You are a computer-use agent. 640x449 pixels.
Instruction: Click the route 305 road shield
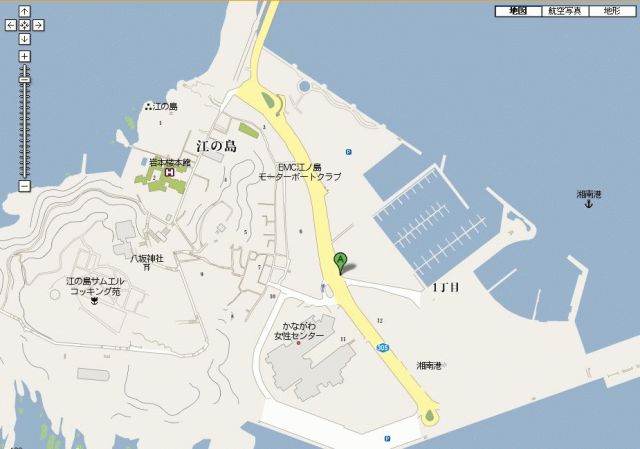(382, 347)
